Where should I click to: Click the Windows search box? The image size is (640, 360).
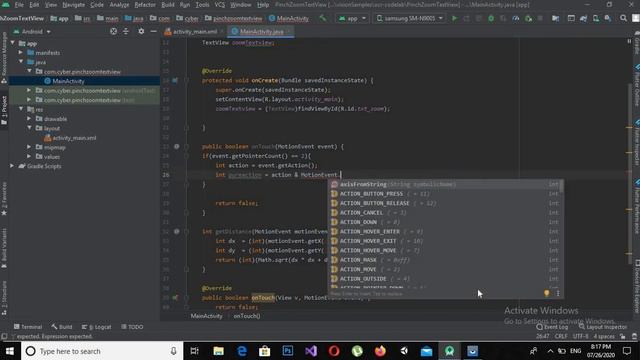tap(102, 351)
